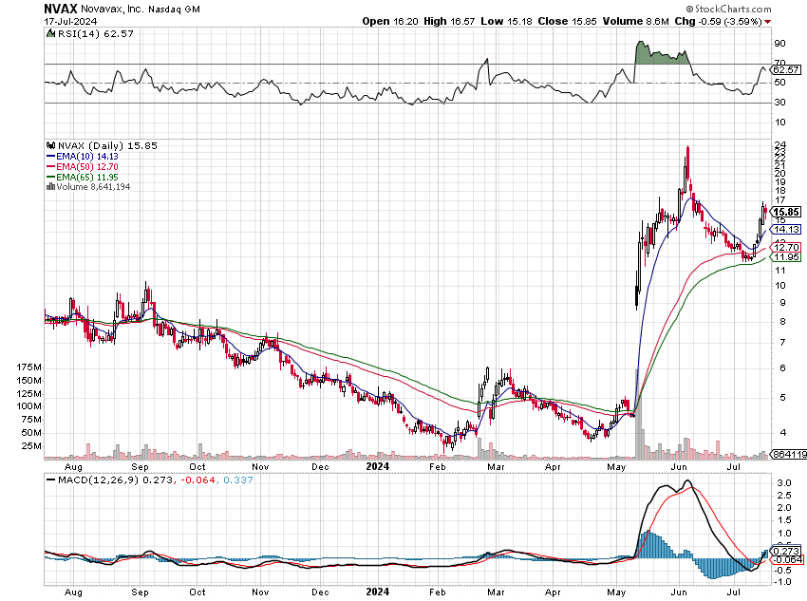The width and height of the screenshot is (807, 601).
Task: Click the Jul label under price chart
Action: coord(733,467)
